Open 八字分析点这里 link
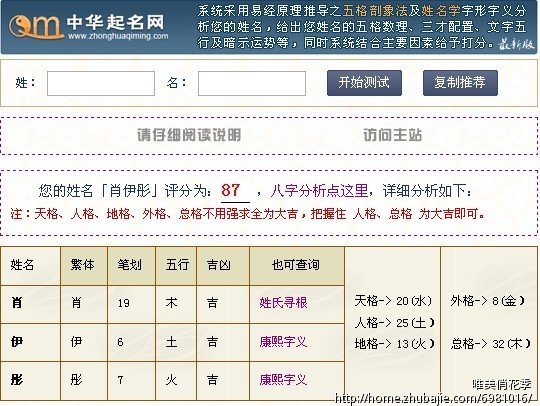Screen dimensions: 540x406 coord(319,190)
